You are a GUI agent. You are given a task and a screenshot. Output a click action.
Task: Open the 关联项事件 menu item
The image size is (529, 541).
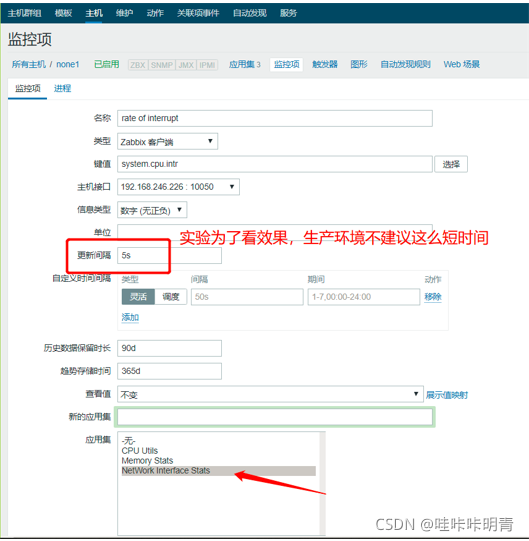tap(198, 13)
